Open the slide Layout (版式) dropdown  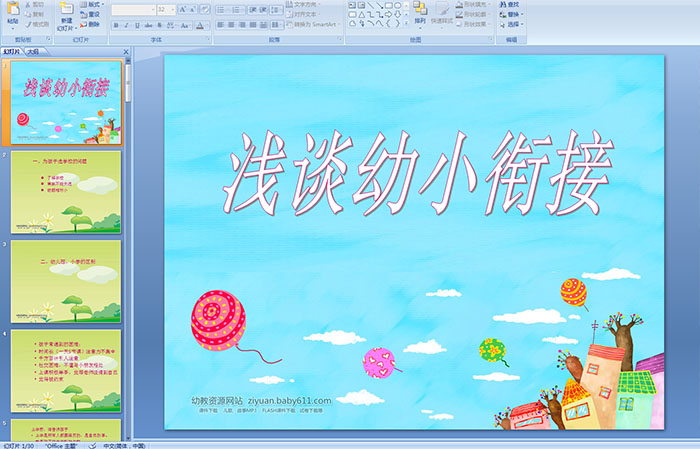click(x=92, y=4)
